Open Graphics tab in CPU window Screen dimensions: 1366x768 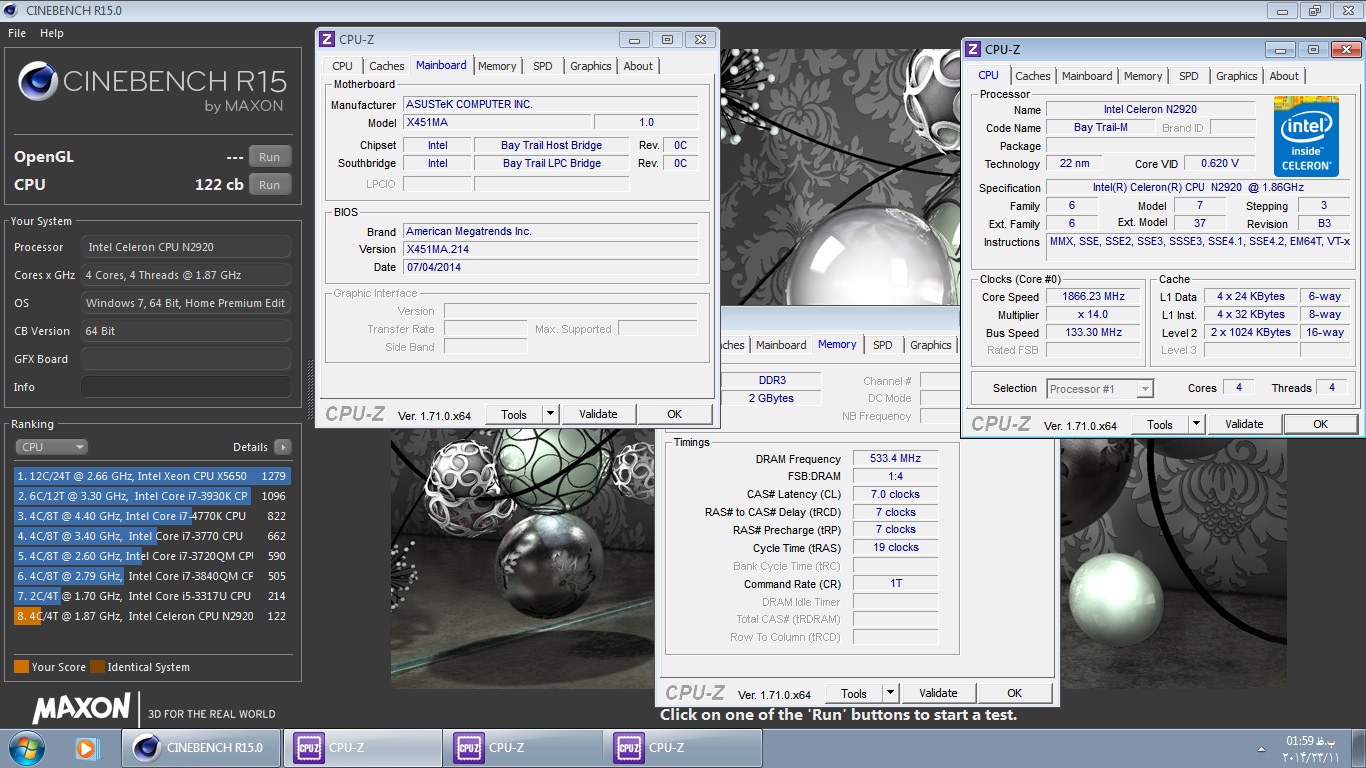pyautogui.click(x=1236, y=76)
